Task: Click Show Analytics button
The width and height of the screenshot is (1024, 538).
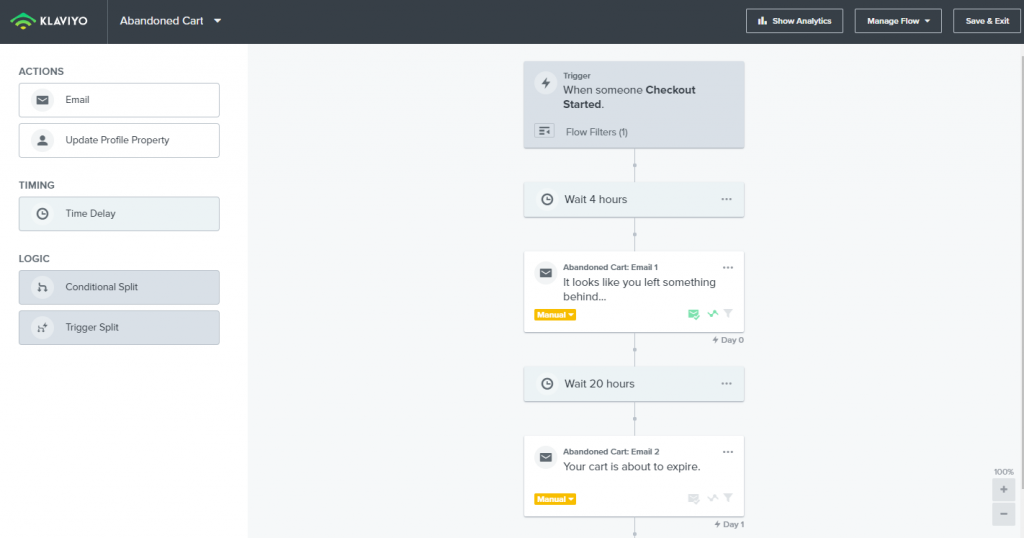Action: tap(794, 21)
